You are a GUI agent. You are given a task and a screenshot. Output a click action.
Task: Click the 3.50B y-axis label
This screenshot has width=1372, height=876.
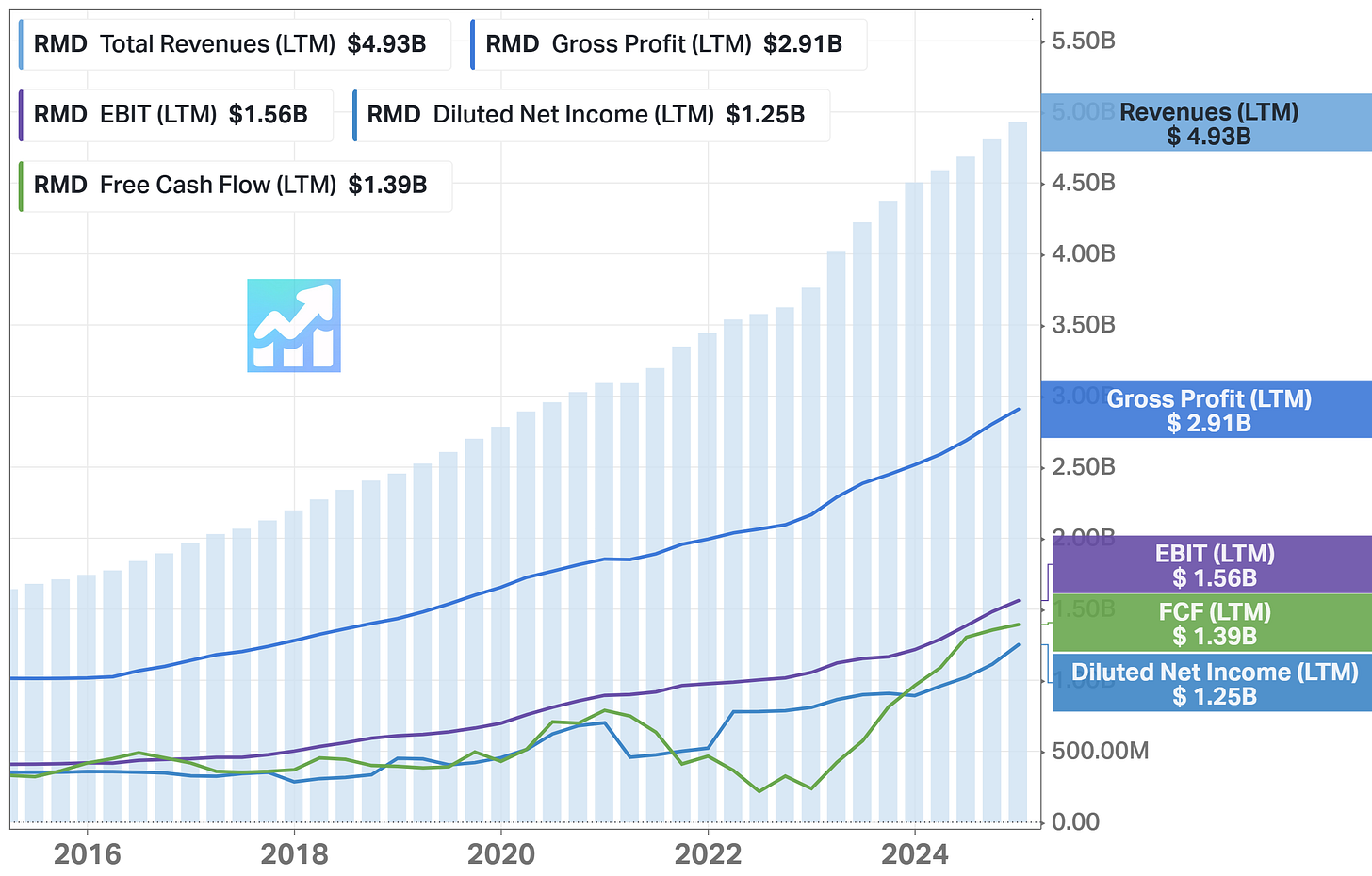pyautogui.click(x=1084, y=325)
